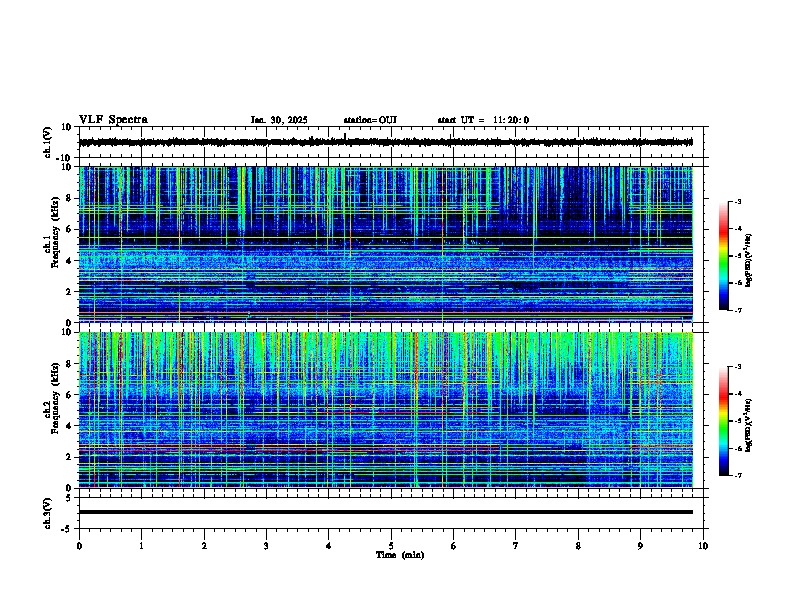This screenshot has height=612, width=792.
Task: Click the date "Jan. 30, 2025"
Action: [279, 120]
